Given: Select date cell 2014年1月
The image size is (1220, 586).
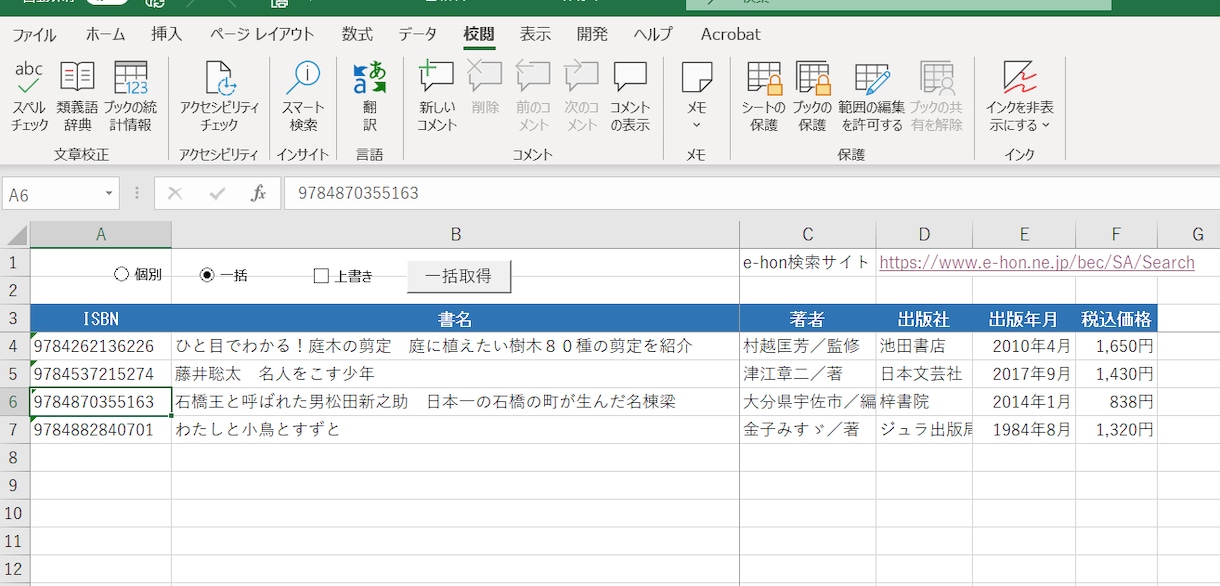Looking at the screenshot, I should click(1024, 402).
